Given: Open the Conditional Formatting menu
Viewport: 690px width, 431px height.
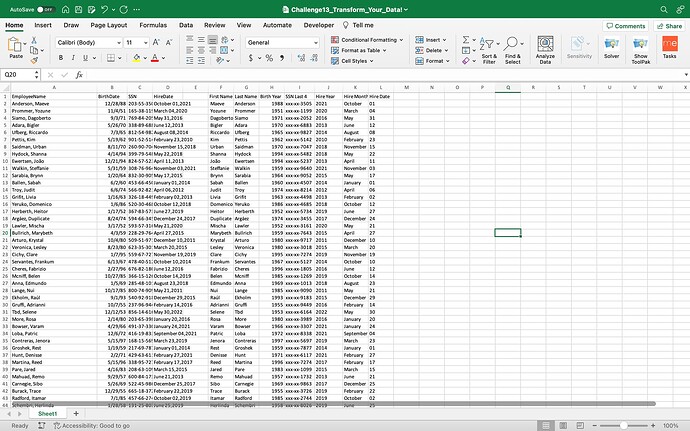Looking at the screenshot, I should coord(367,40).
